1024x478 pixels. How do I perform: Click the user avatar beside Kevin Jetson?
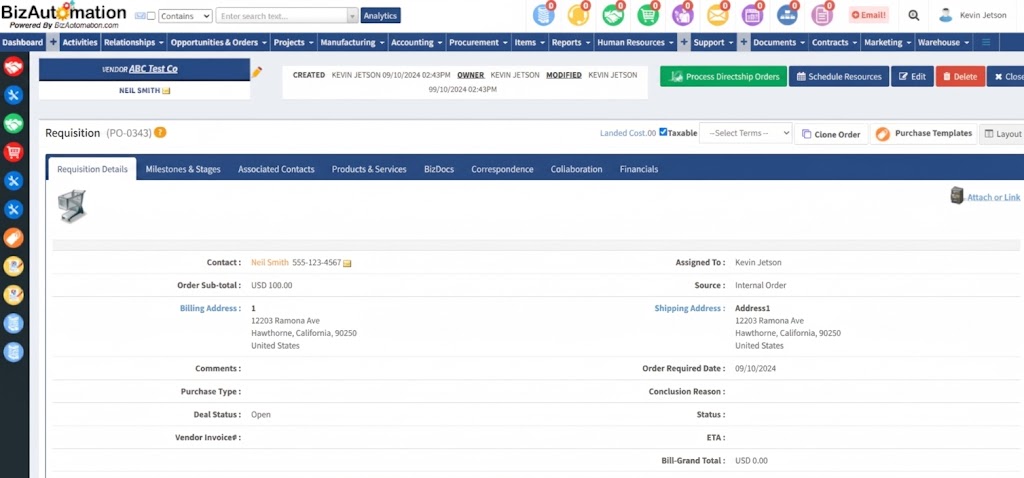946,15
